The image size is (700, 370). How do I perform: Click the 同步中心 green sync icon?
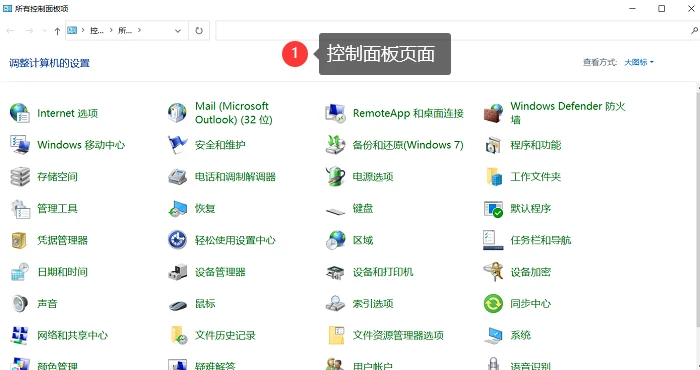(x=493, y=303)
